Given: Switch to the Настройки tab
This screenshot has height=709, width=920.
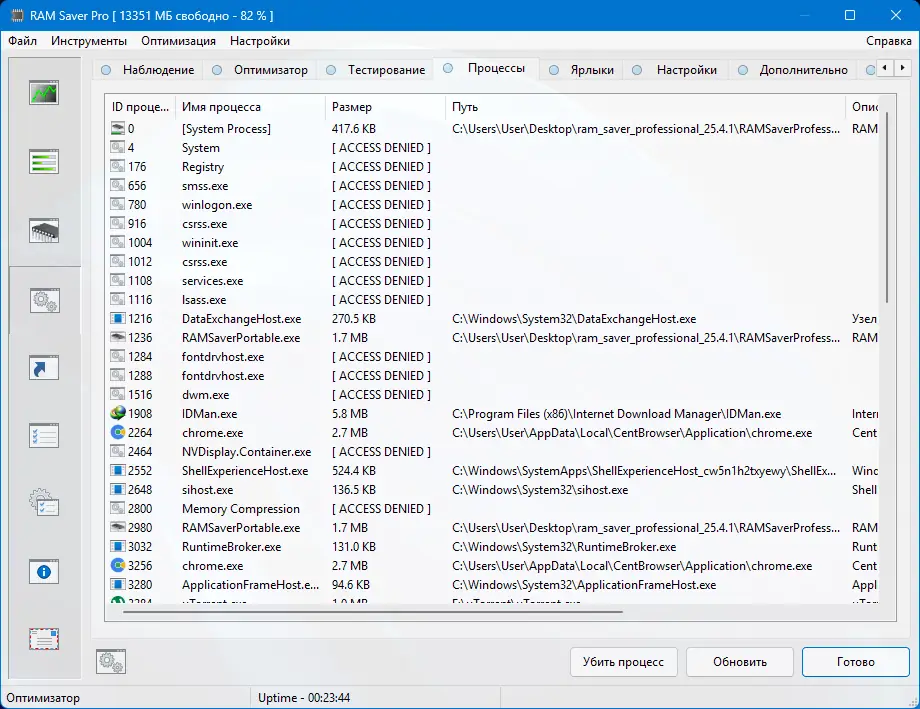Looking at the screenshot, I should click(676, 70).
